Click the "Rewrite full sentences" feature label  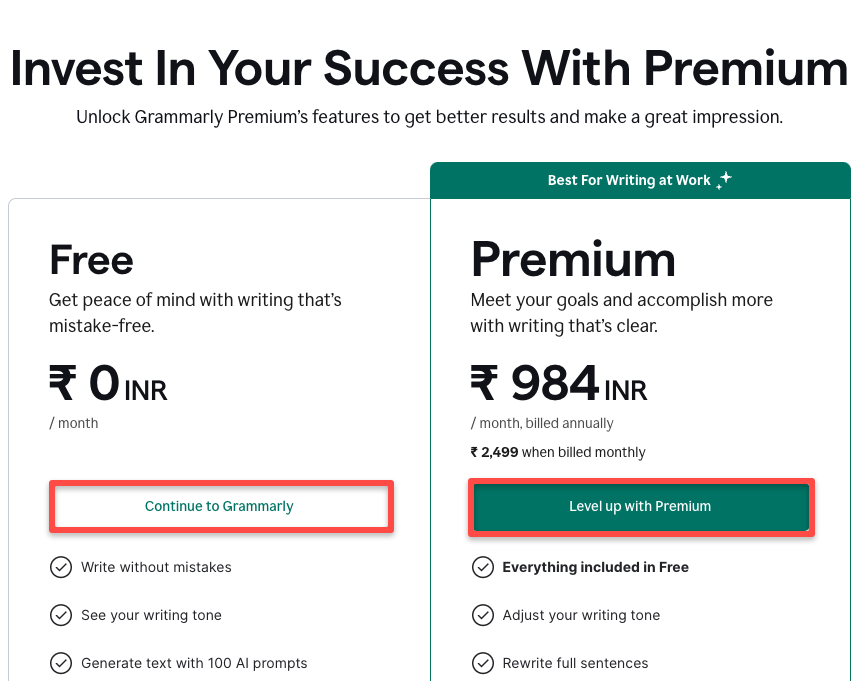(575, 663)
